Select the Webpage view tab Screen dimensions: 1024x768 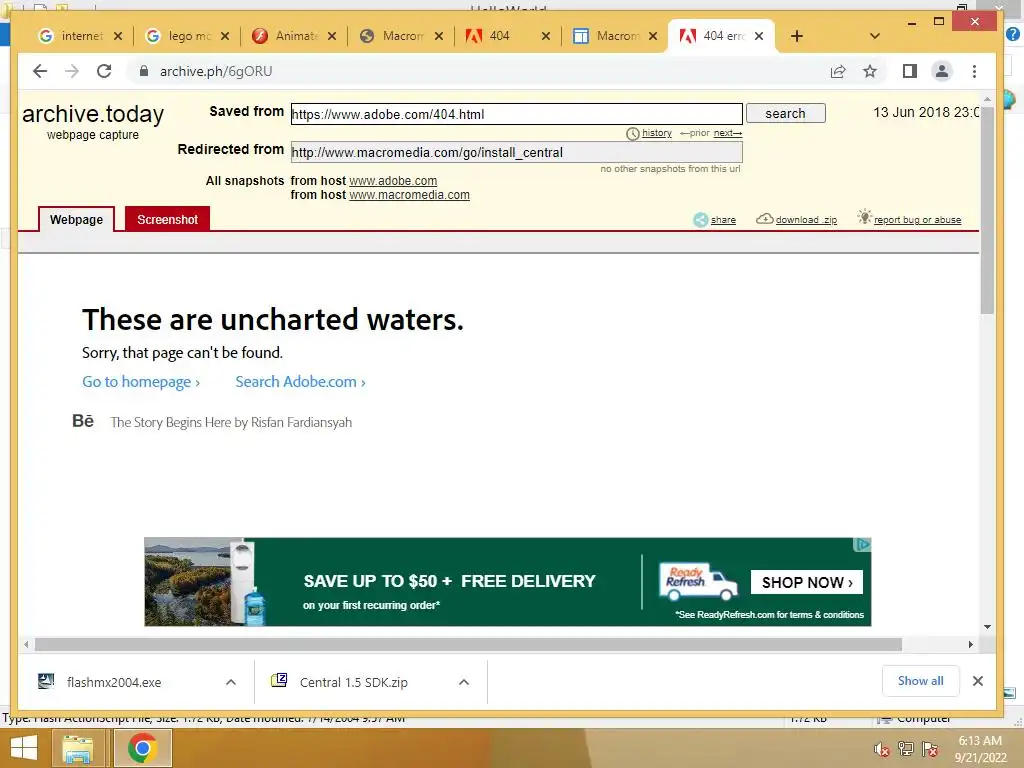click(x=76, y=219)
